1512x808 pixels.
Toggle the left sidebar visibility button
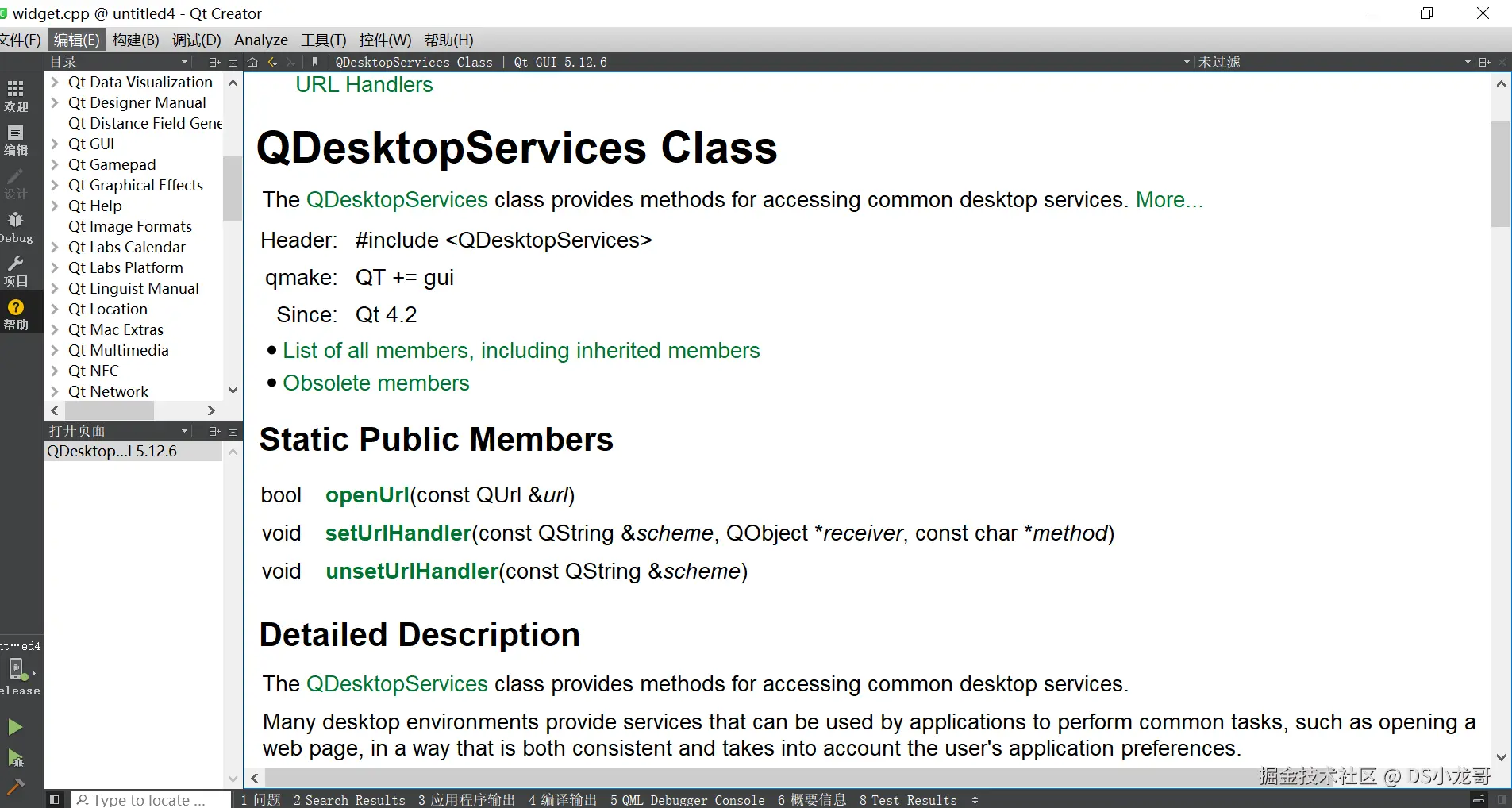click(x=54, y=799)
